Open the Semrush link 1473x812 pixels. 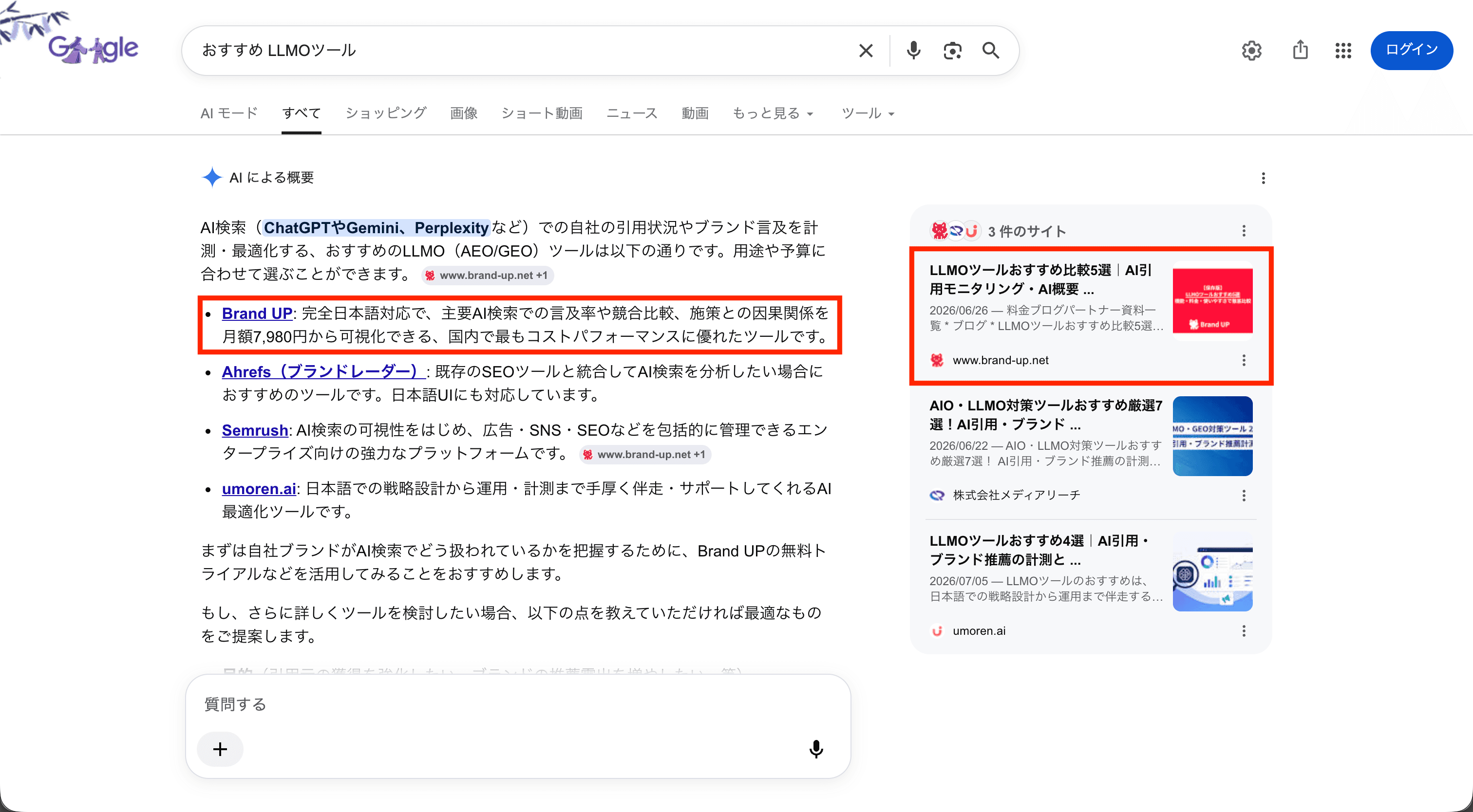click(x=255, y=430)
